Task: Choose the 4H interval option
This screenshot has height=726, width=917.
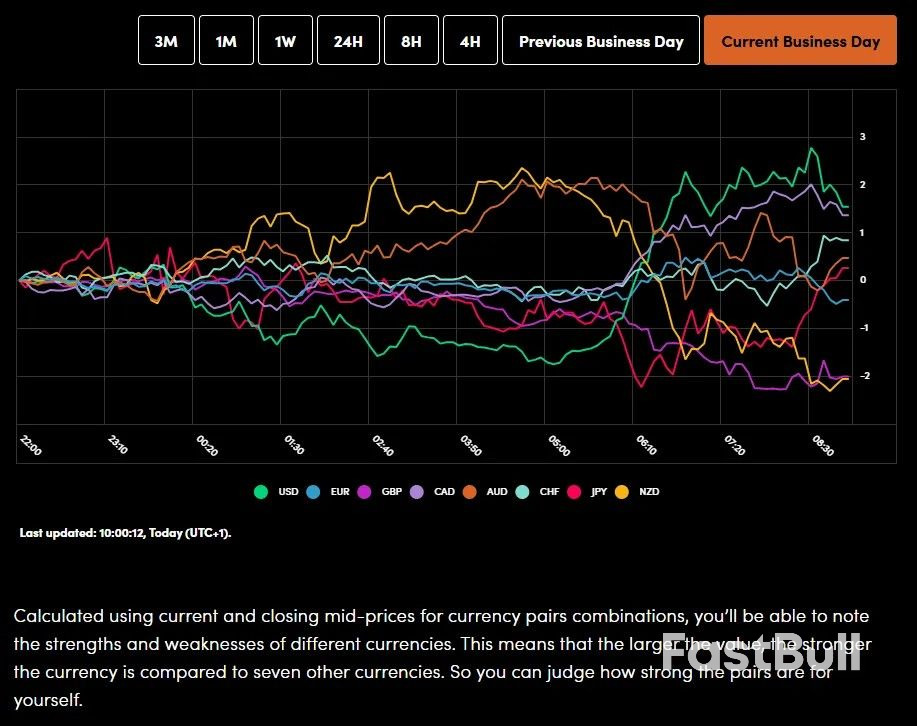Action: [469, 40]
